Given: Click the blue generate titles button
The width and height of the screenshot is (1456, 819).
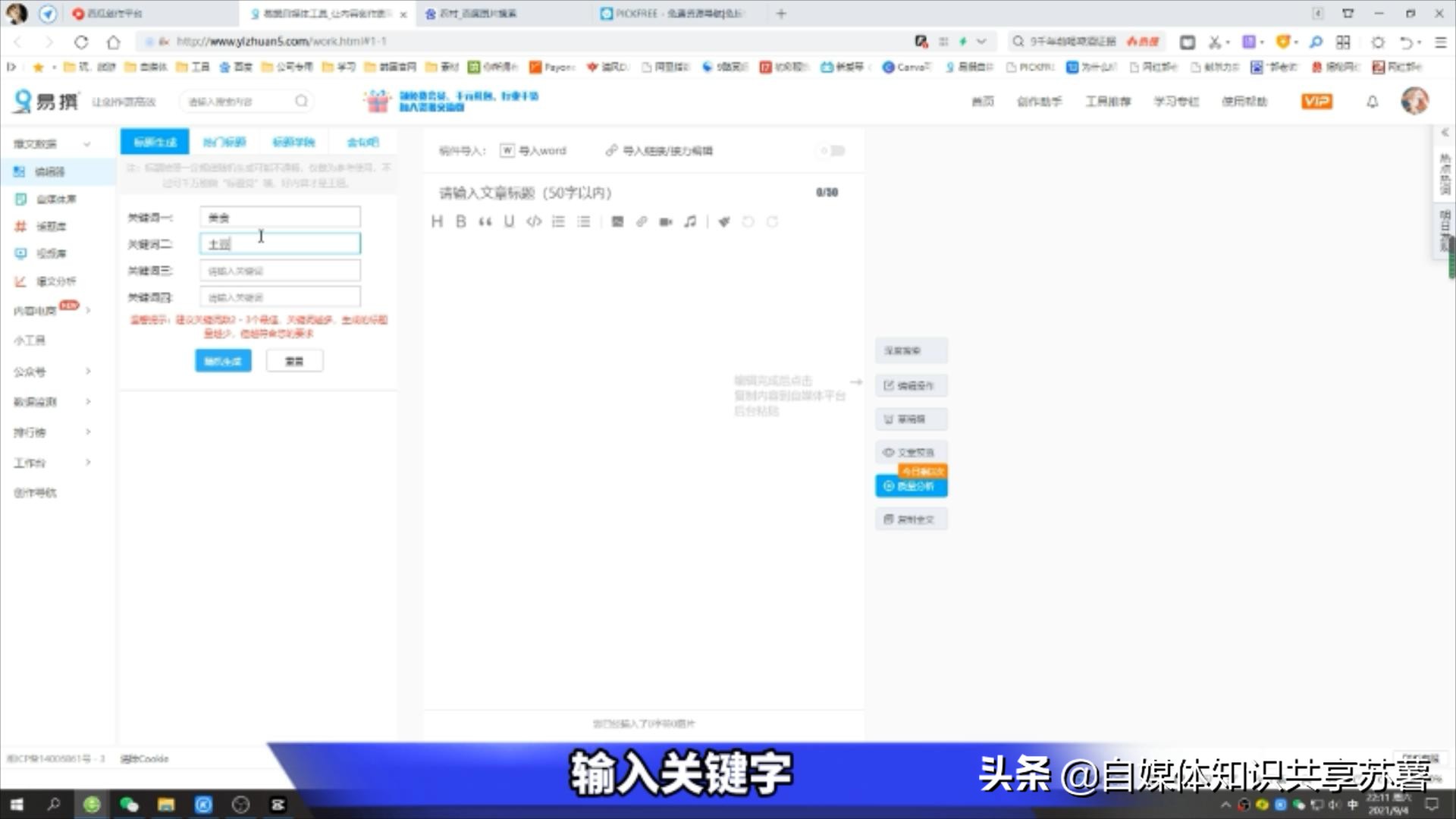Looking at the screenshot, I should (x=222, y=360).
